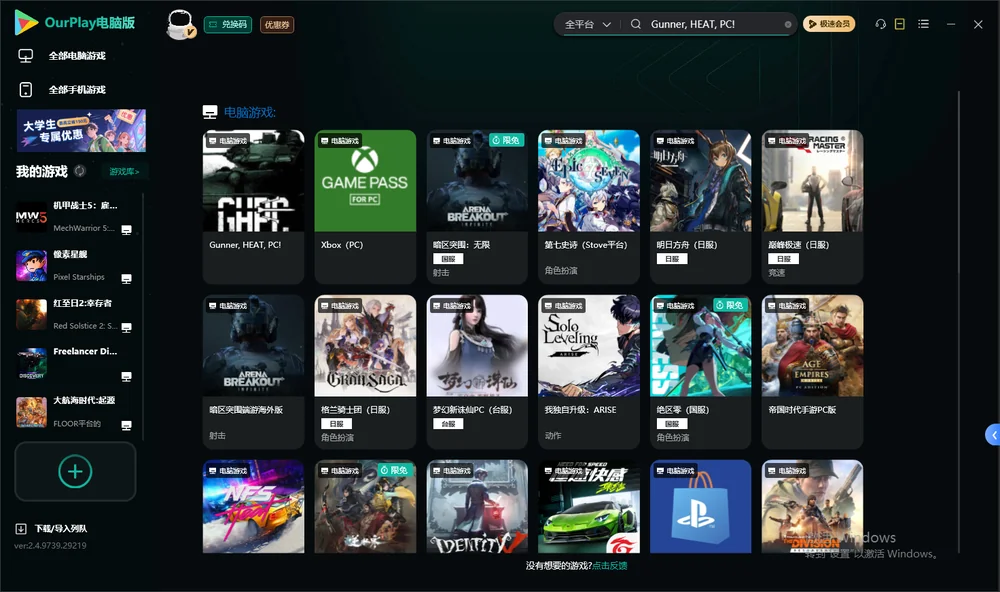1000x592 pixels.
Task: Open the Gunner, HEAT, PC! game card
Action: click(253, 207)
